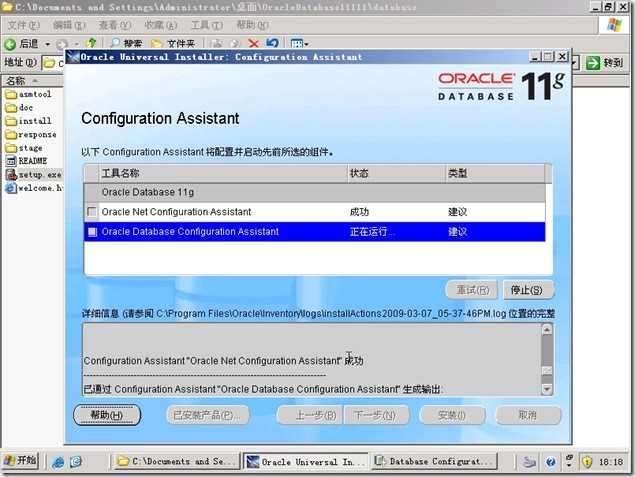Open the 收藏(A) menu
The image size is (635, 477).
[161, 26]
